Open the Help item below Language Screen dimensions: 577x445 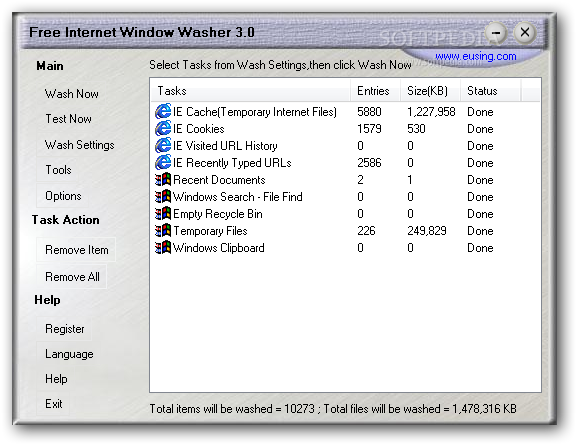pos(56,379)
